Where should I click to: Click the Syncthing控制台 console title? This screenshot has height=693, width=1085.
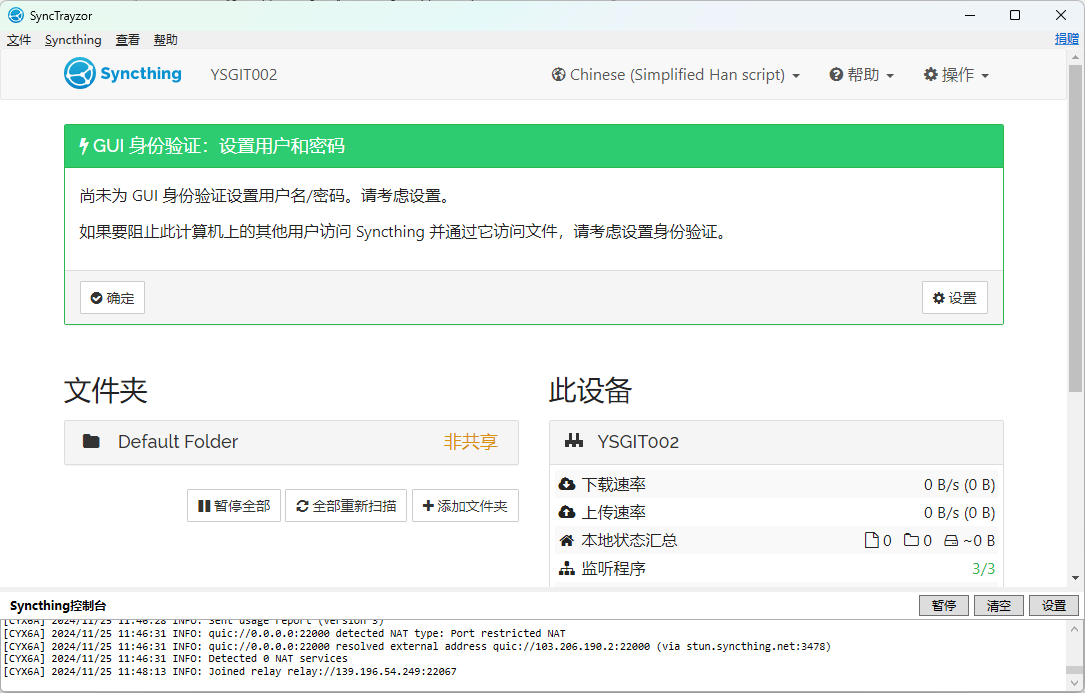coord(58,606)
